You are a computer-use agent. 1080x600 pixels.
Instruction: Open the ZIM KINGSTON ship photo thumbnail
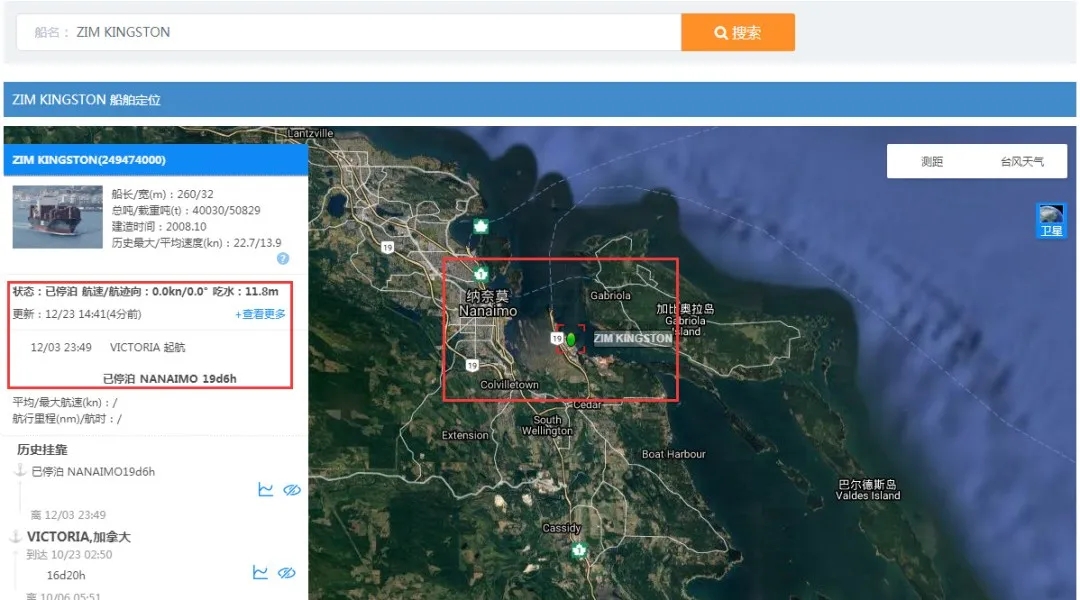pyautogui.click(x=57, y=216)
